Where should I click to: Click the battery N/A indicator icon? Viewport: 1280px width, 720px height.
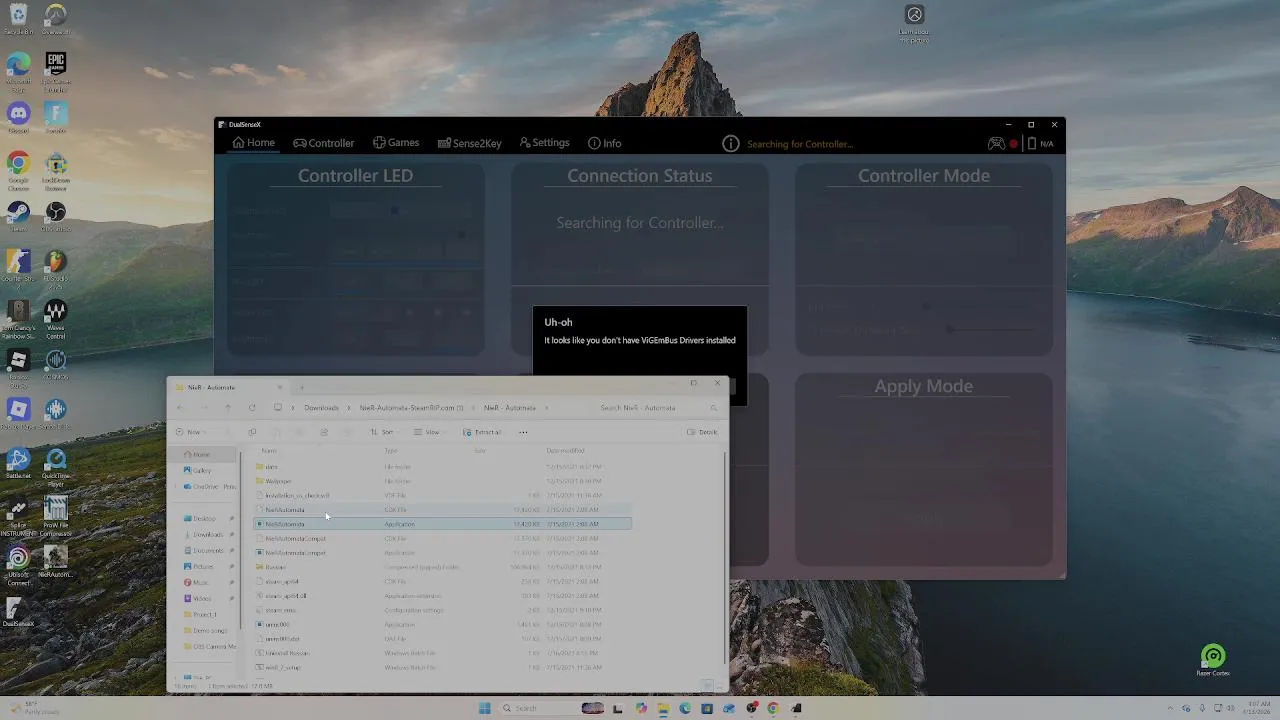pos(1032,143)
